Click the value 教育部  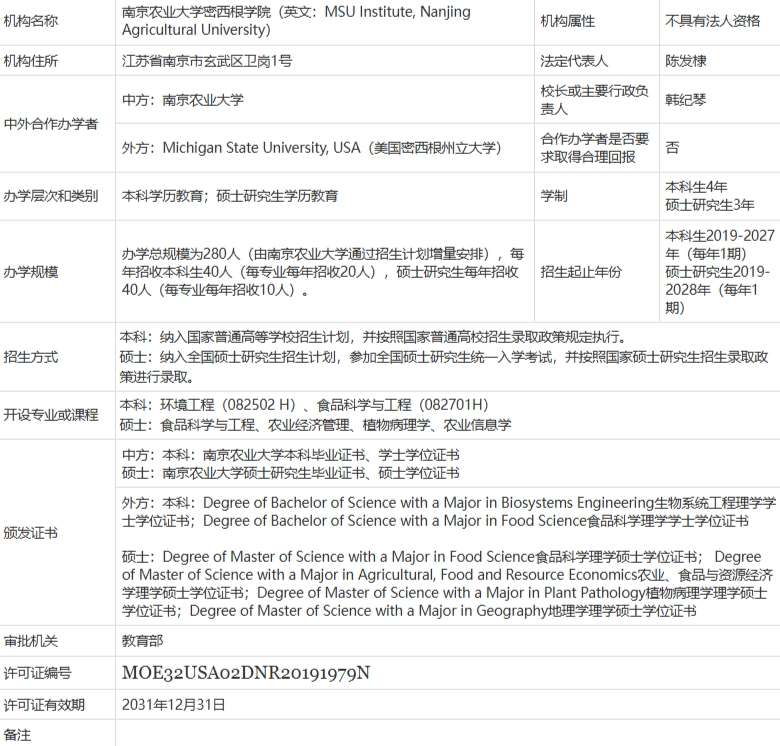coord(142,641)
